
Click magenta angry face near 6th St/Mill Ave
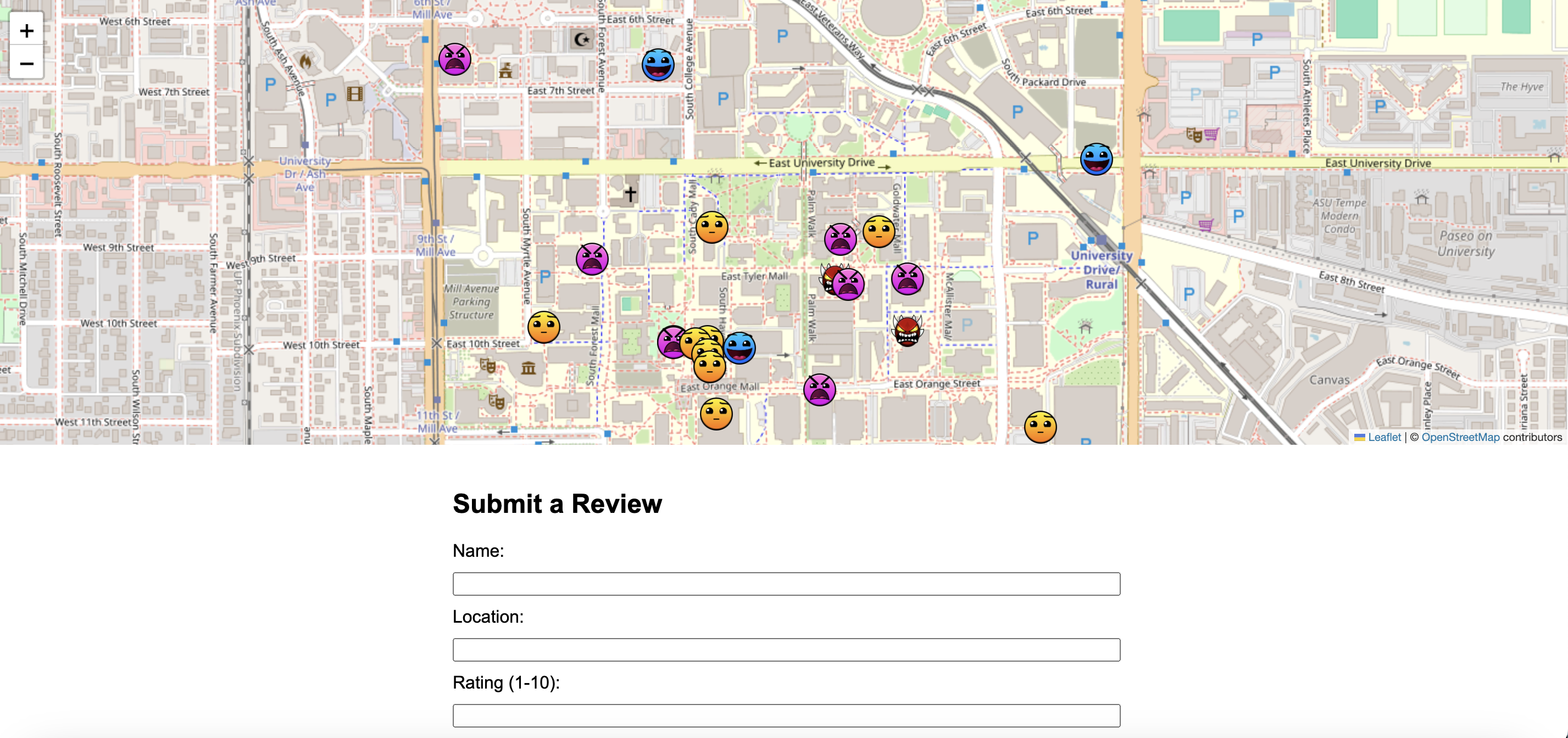pyautogui.click(x=454, y=60)
